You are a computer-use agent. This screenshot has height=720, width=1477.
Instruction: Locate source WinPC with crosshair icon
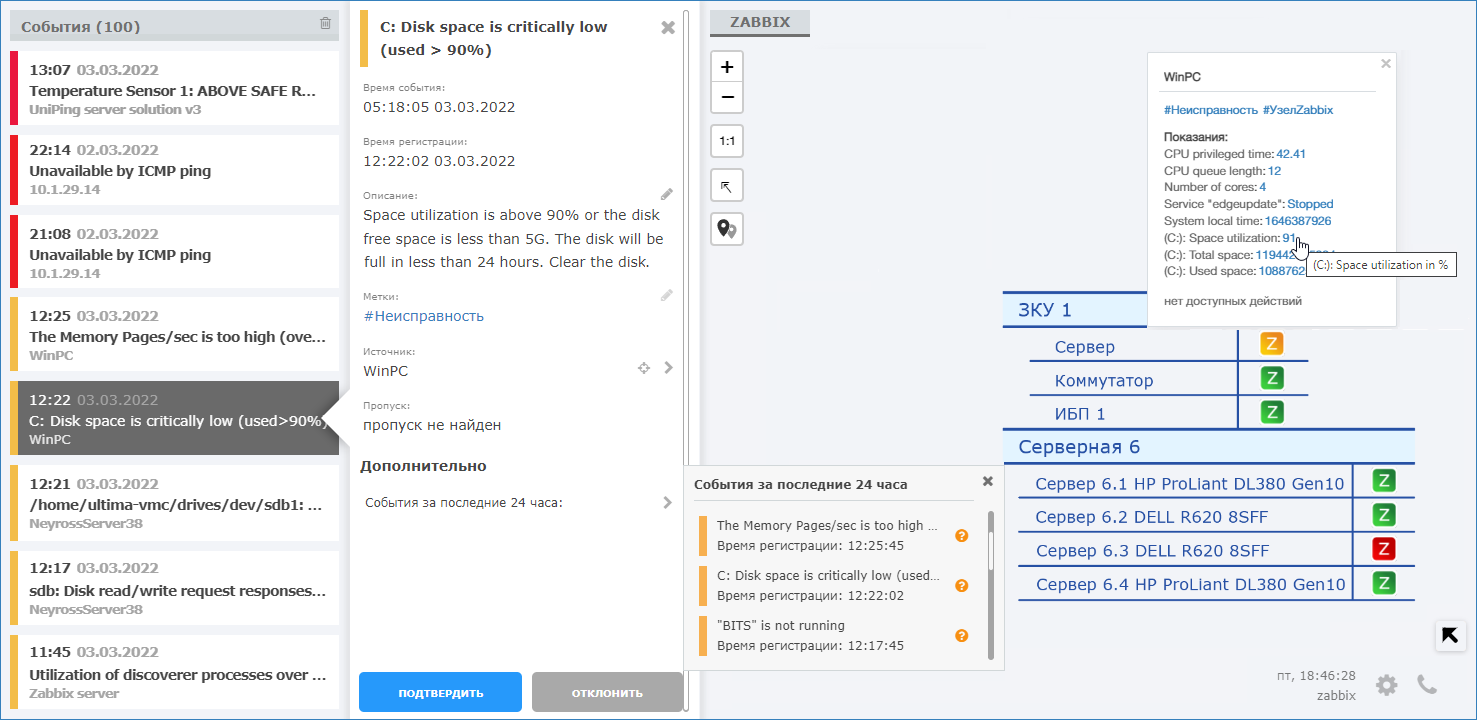coord(644,369)
